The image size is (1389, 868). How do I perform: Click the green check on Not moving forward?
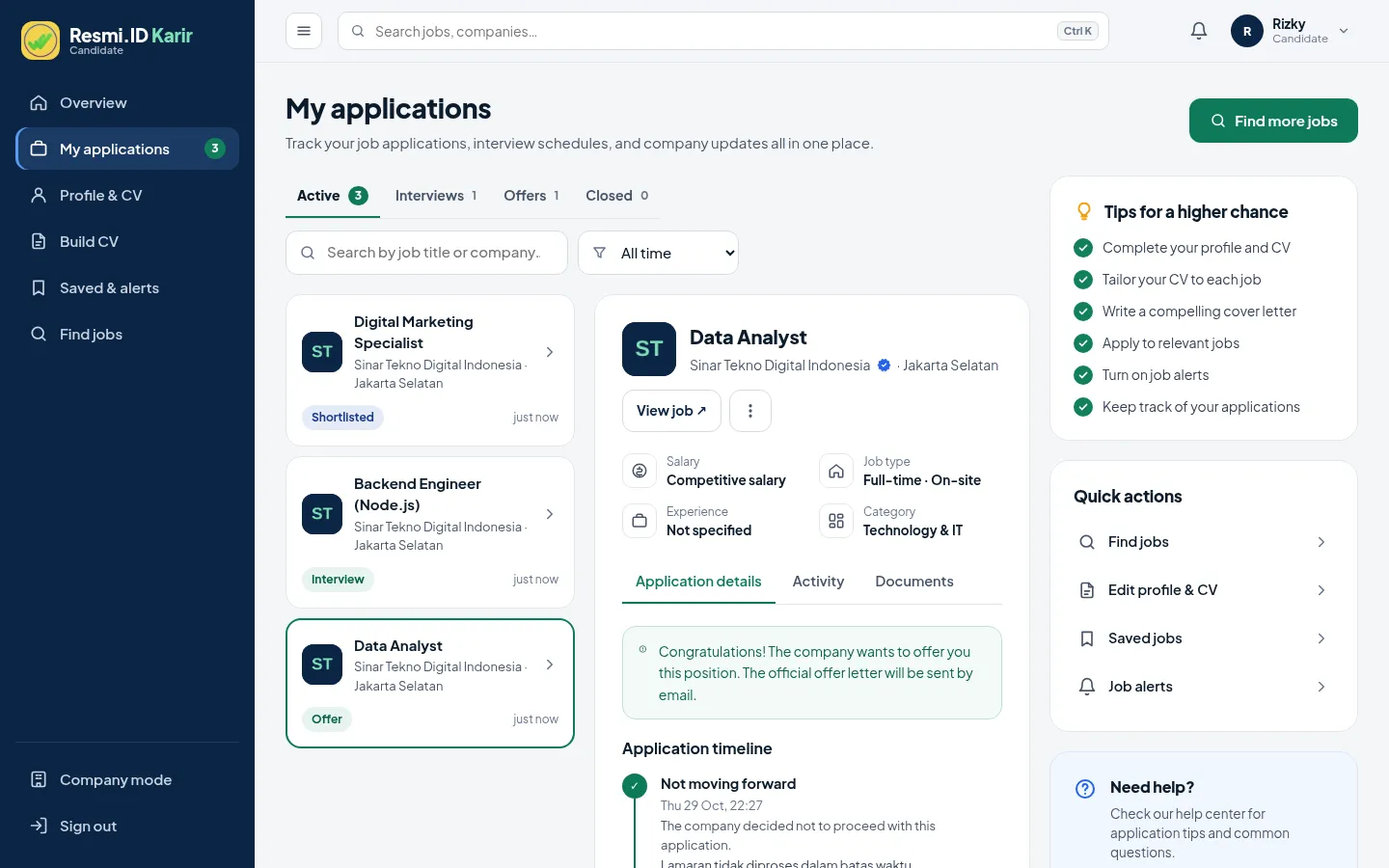click(635, 786)
